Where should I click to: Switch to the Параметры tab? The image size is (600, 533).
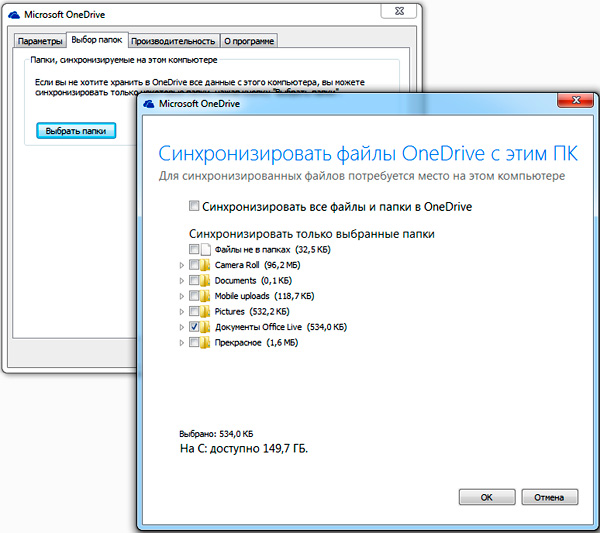[x=40, y=41]
